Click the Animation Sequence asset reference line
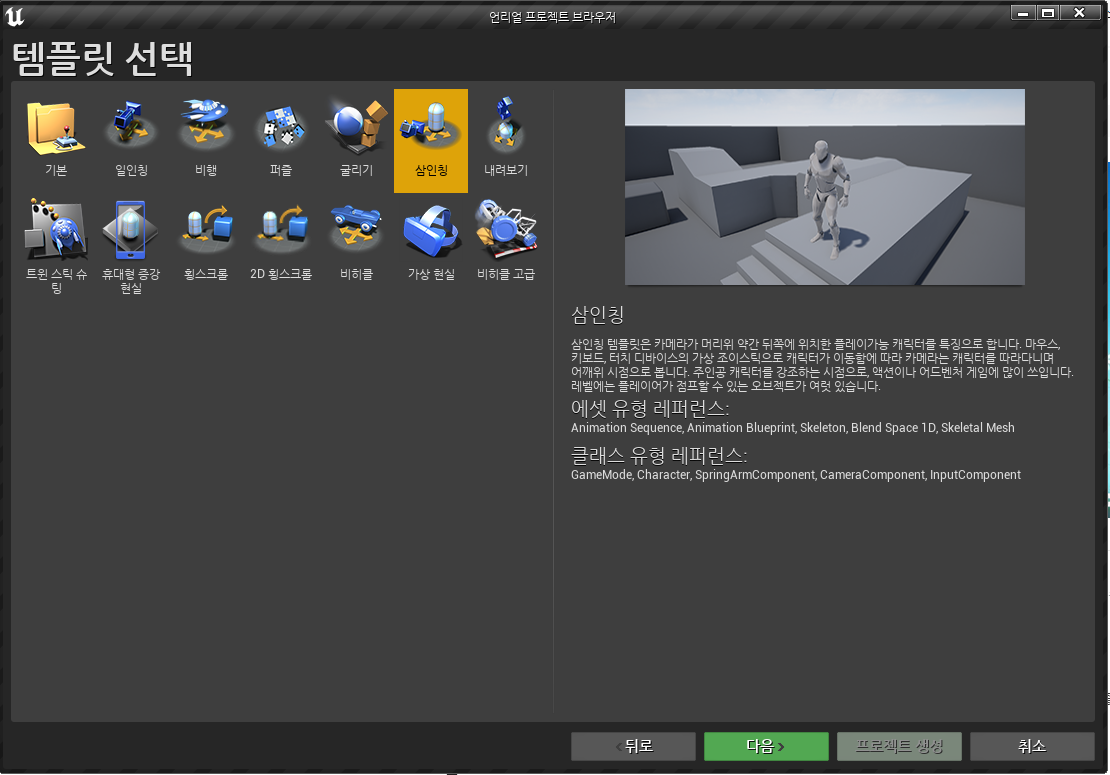 [x=793, y=427]
